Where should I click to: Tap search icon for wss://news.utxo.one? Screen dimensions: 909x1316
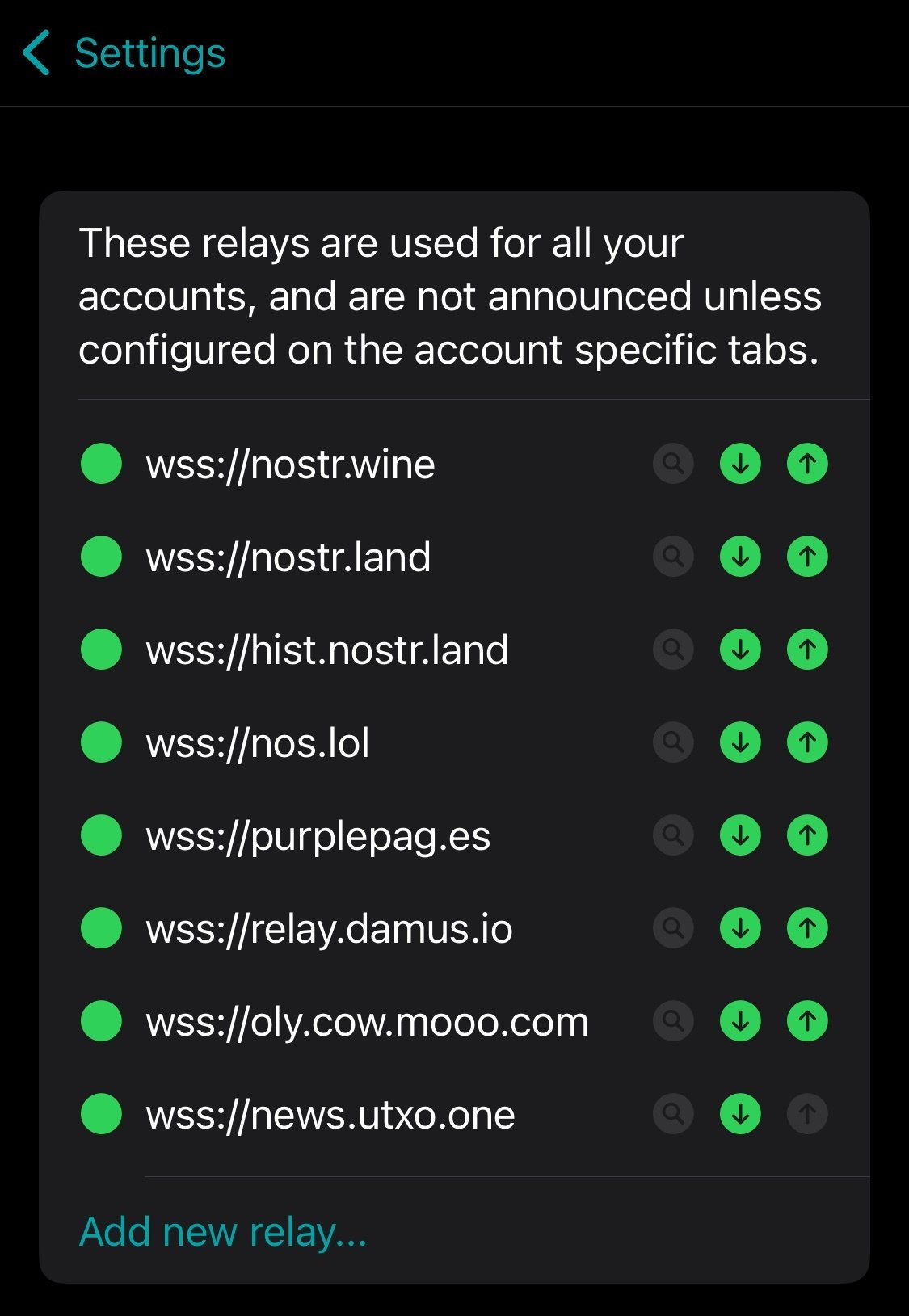(673, 1114)
